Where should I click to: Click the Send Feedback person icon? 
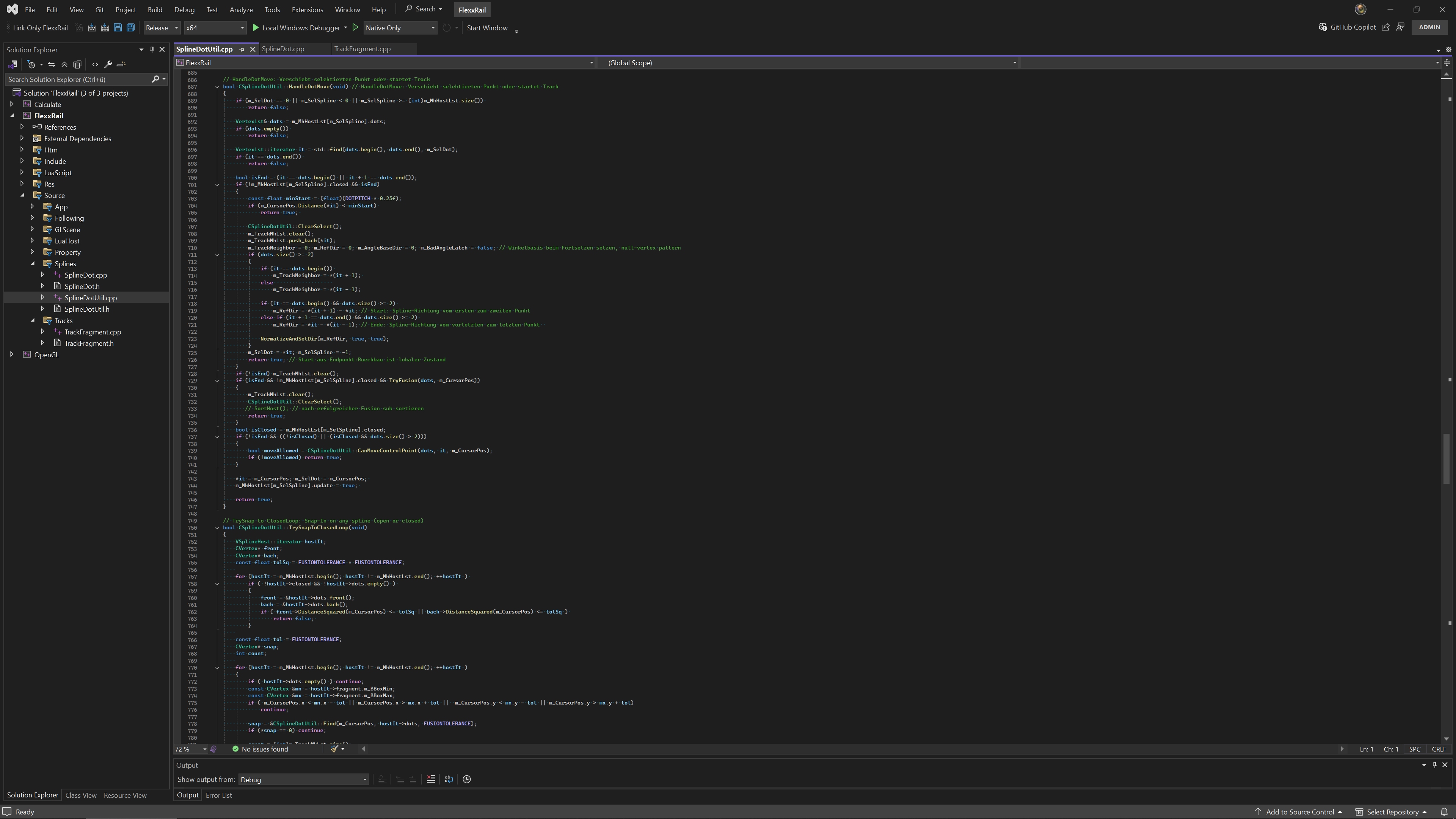[1400, 27]
